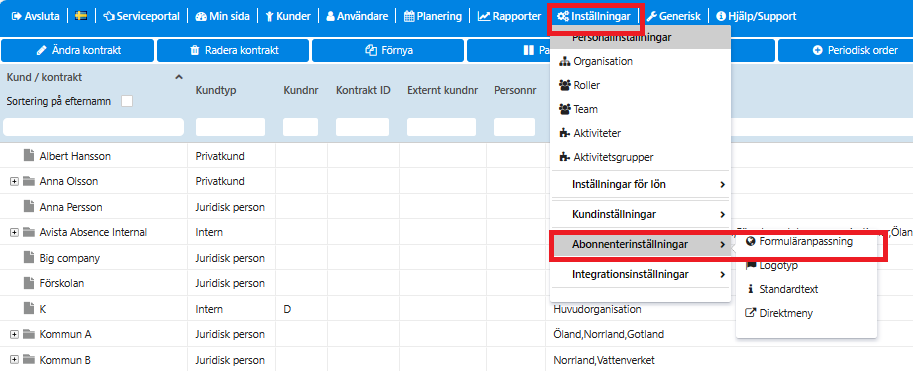Open Integrationsinställningar submenu
Image resolution: width=913 pixels, height=375 pixels.
click(640, 275)
